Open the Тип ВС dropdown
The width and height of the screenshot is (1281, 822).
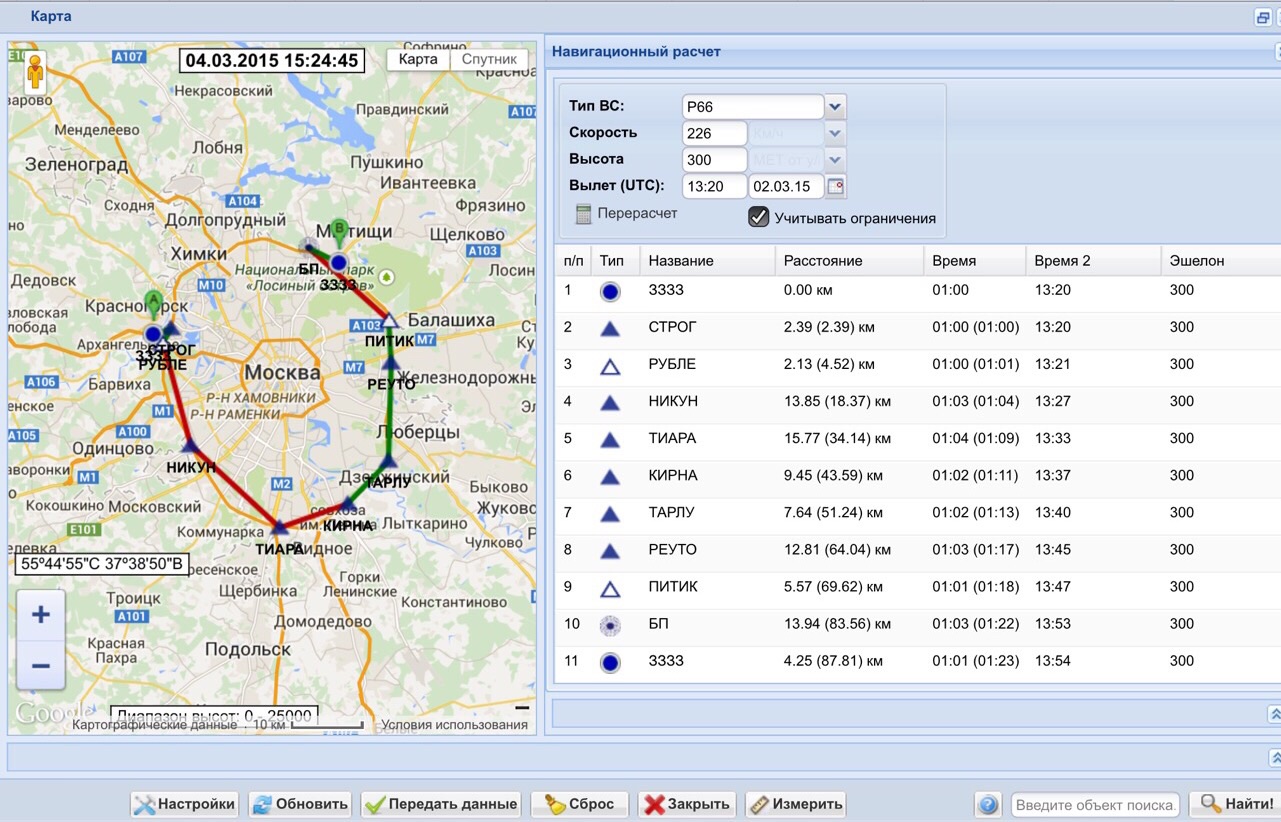click(835, 106)
